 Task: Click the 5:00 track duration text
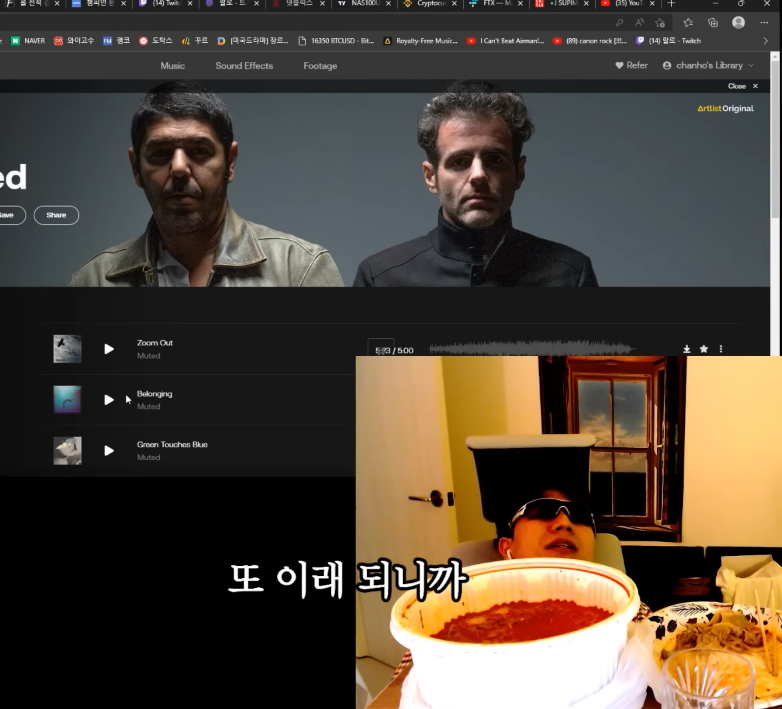pyautogui.click(x=405, y=351)
